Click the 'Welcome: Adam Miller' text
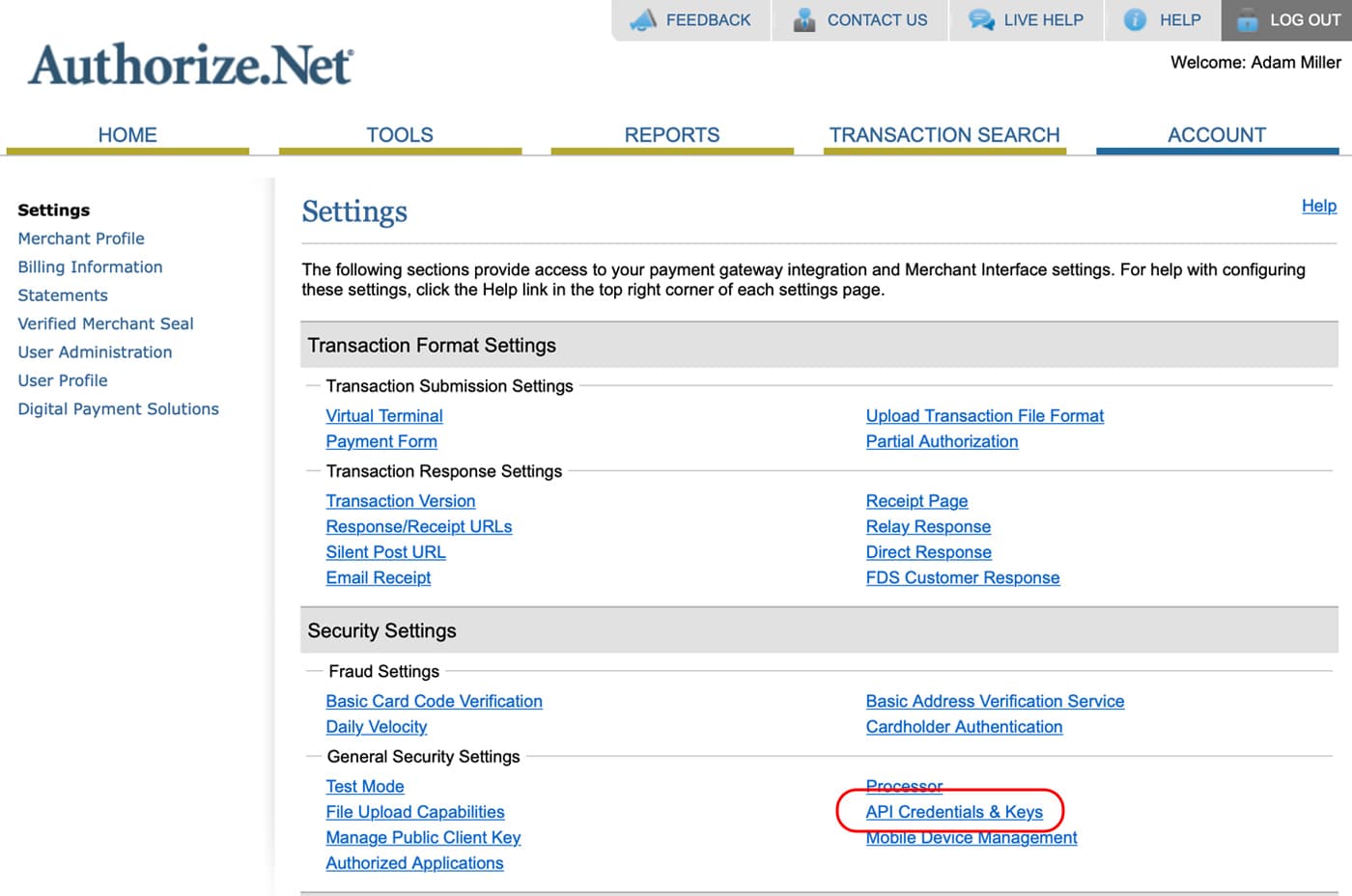Image resolution: width=1352 pixels, height=896 pixels. tap(1255, 63)
